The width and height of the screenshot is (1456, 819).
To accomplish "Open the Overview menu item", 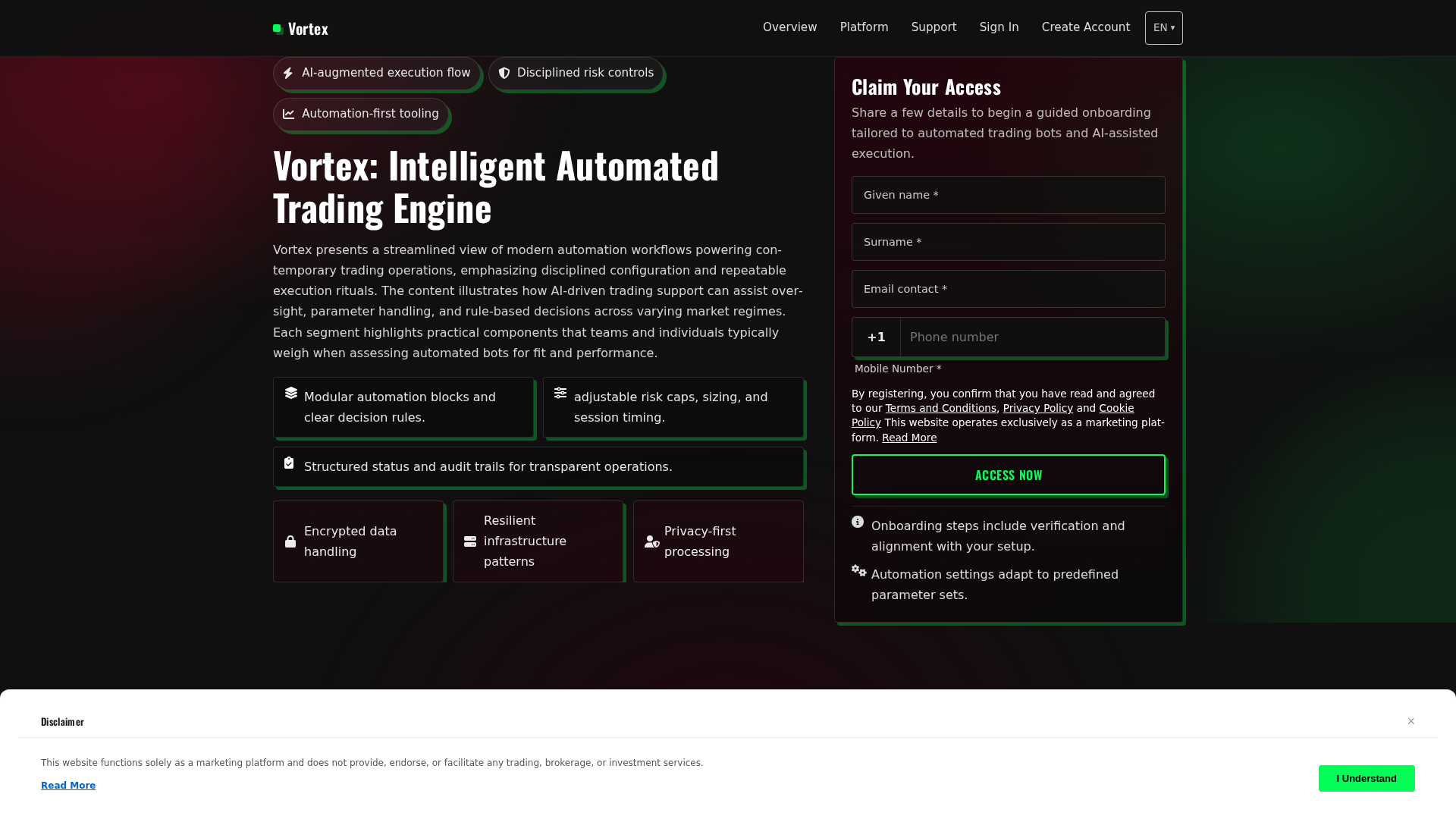I will tap(790, 27).
